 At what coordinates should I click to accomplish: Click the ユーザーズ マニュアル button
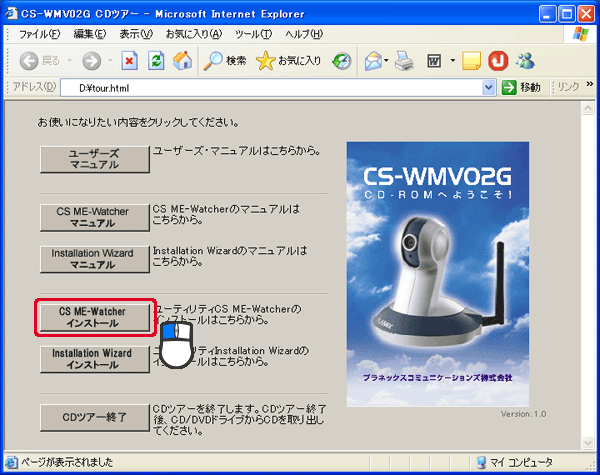click(x=95, y=159)
